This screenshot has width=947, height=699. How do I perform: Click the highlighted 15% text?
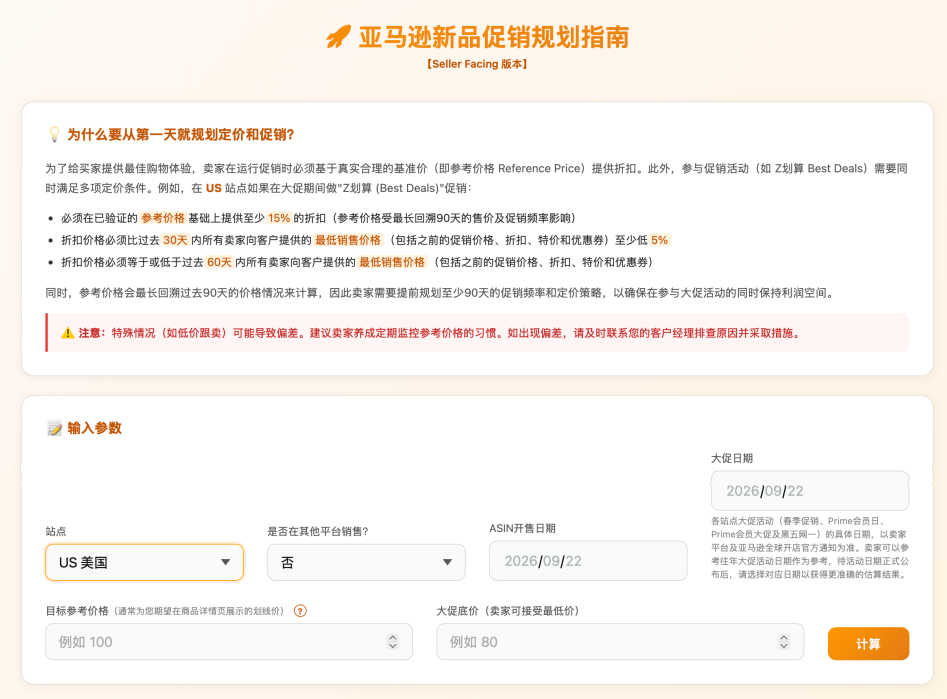coord(279,218)
